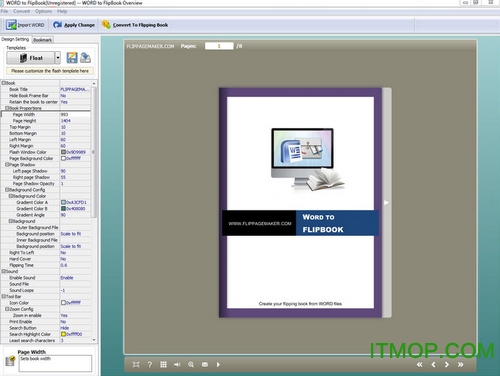Screen dimensions: 500x376
Task: Open the Float template dropdown arrow
Action: [58, 58]
